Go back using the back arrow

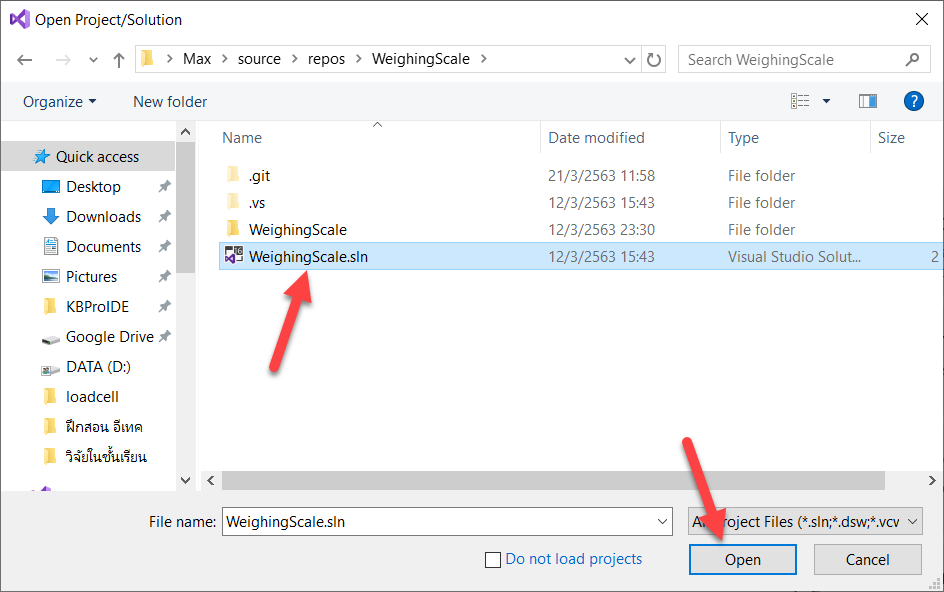(x=25, y=60)
